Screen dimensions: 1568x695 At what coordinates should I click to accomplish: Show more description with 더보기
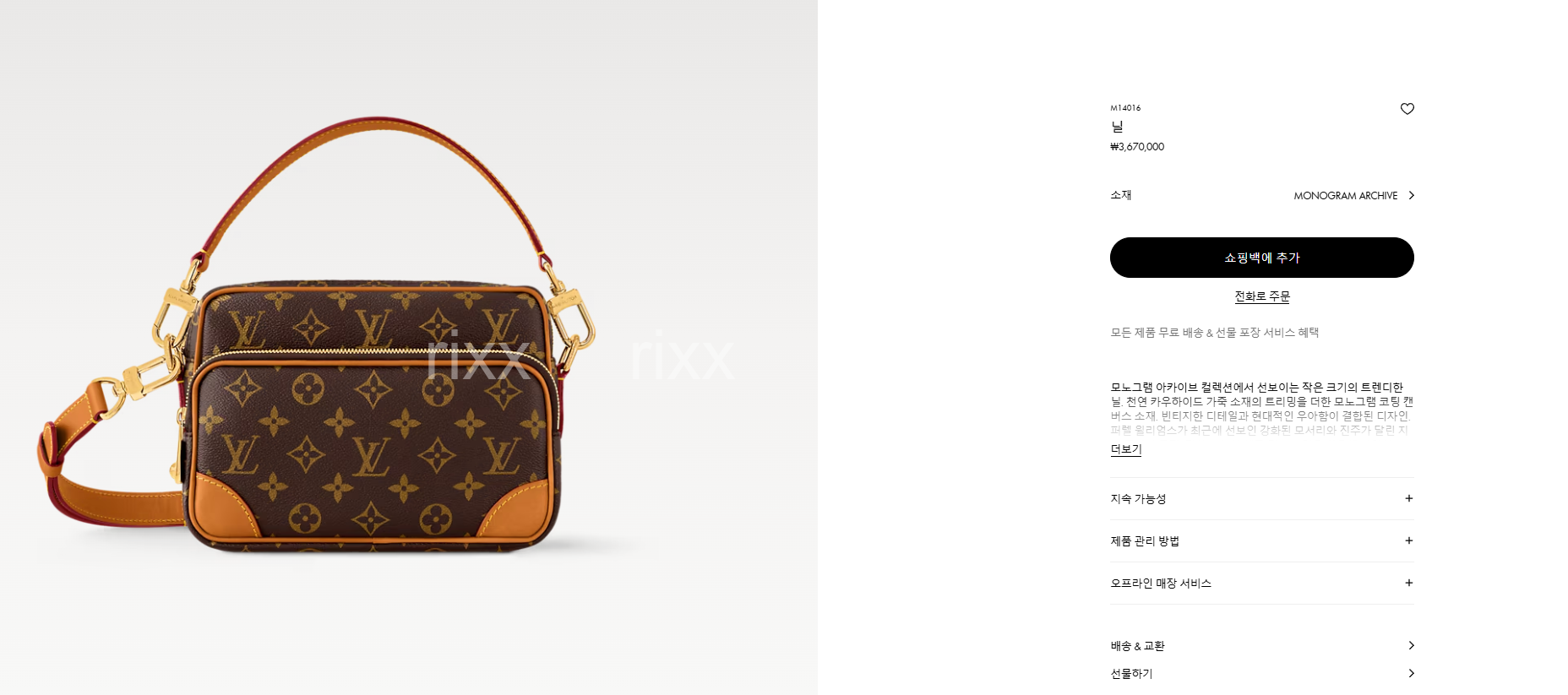click(x=1125, y=449)
